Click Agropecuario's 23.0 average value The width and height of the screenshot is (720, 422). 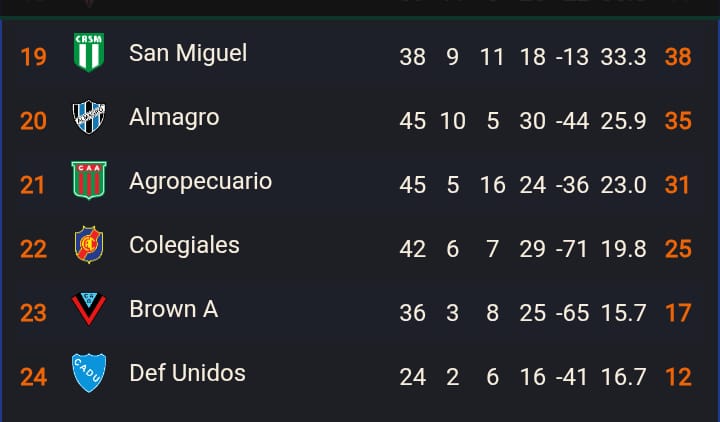tap(623, 185)
